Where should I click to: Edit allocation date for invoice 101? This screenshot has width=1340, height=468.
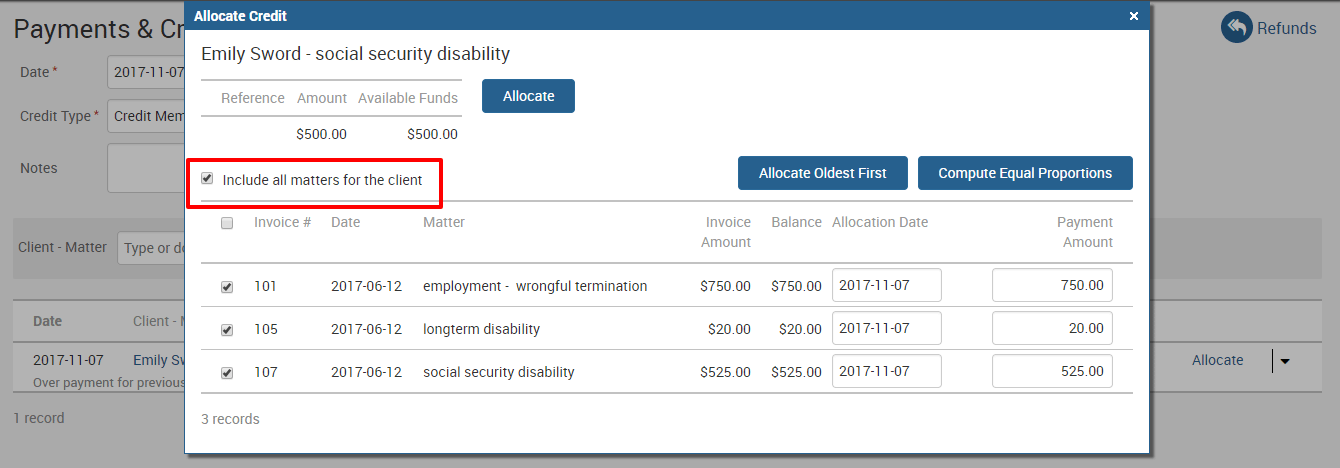pyautogui.click(x=886, y=286)
